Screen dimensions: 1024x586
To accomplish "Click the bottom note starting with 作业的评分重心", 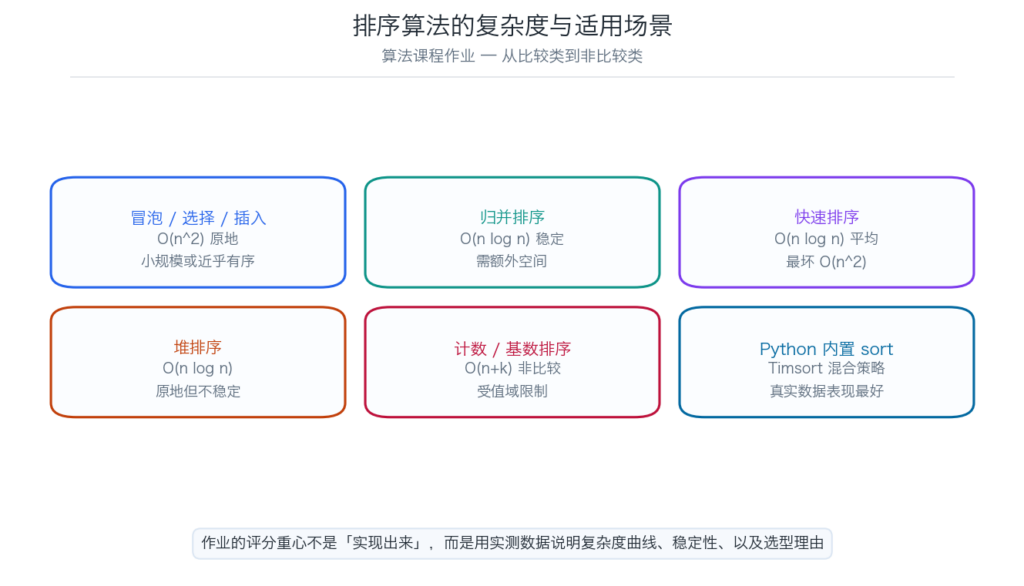I will click(512, 543).
